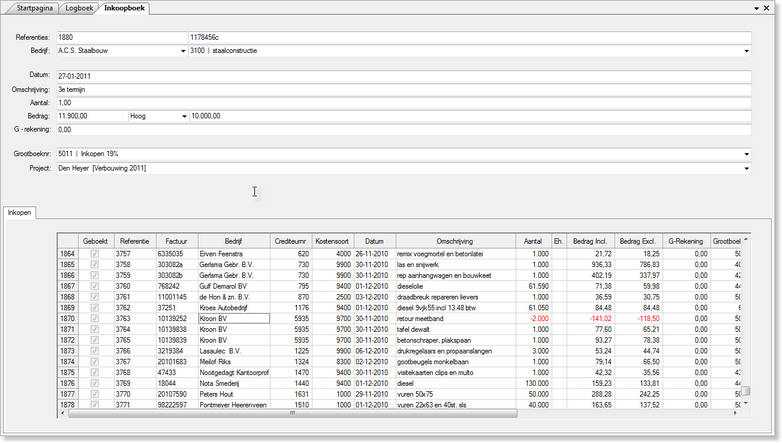
Task: Close the tab with the X icon
Action: pos(767,8)
